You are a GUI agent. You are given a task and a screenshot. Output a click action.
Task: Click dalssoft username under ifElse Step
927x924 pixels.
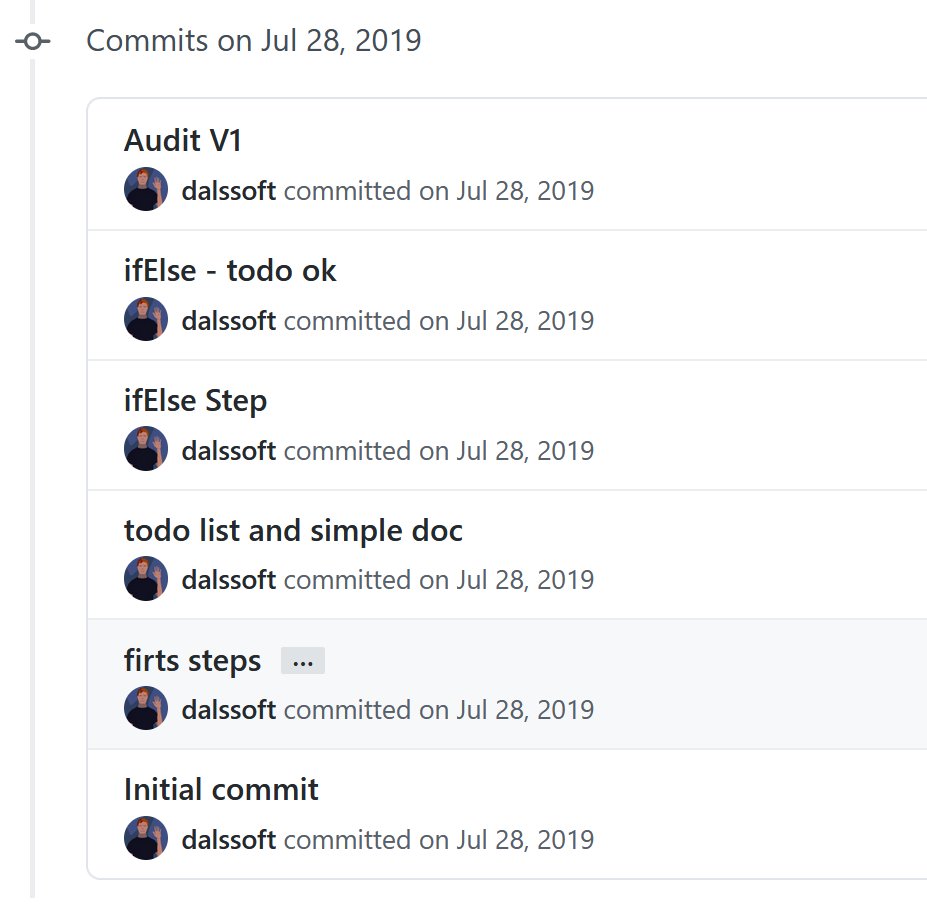(229, 451)
